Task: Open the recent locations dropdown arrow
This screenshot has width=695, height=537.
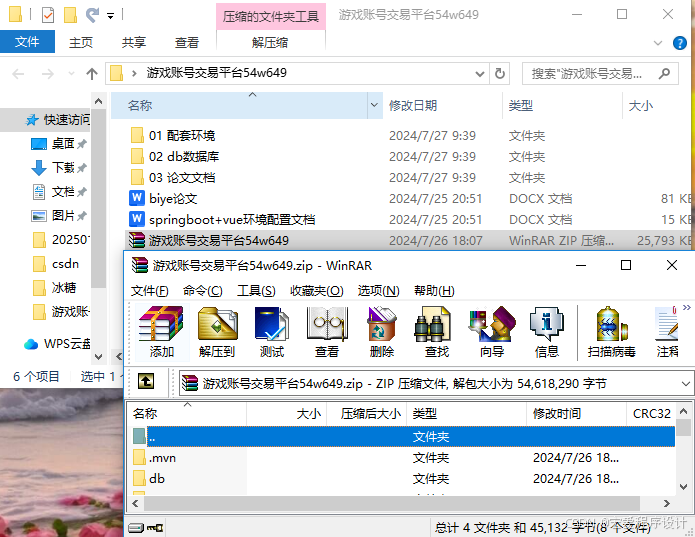Action: coord(71,74)
